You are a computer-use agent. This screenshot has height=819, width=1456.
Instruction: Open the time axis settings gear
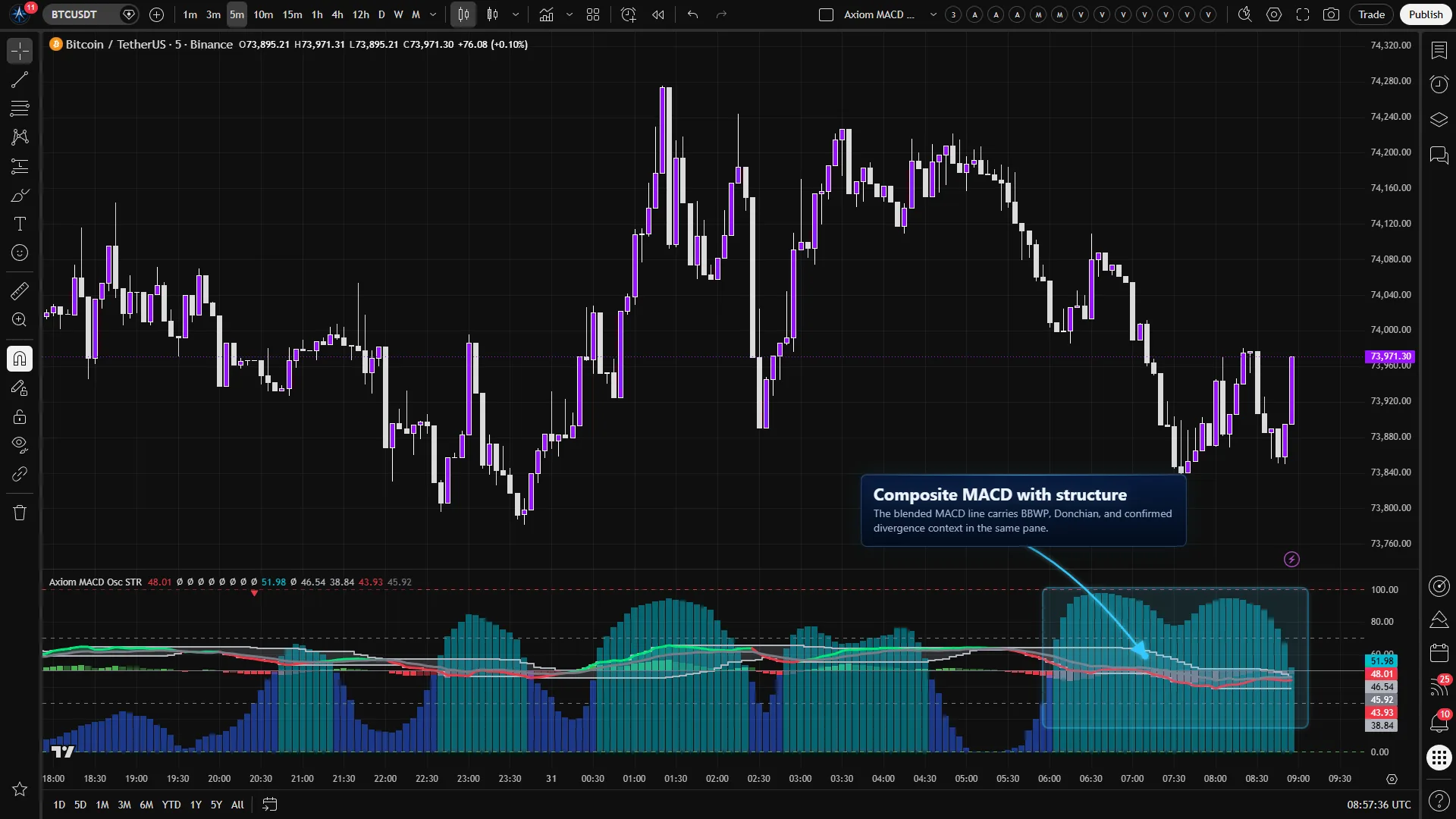pos(1392,779)
